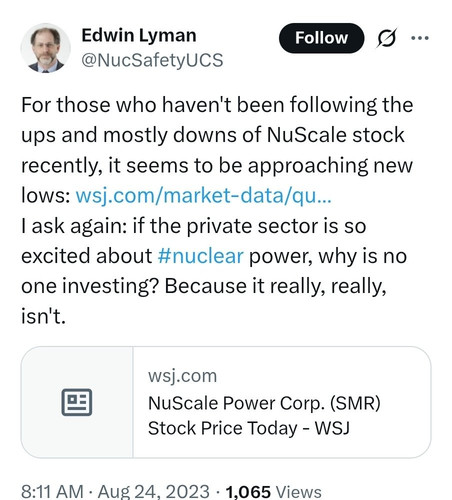The image size is (452, 500).
Task: Click the Edwin Lyman display name
Action: [x=139, y=35]
